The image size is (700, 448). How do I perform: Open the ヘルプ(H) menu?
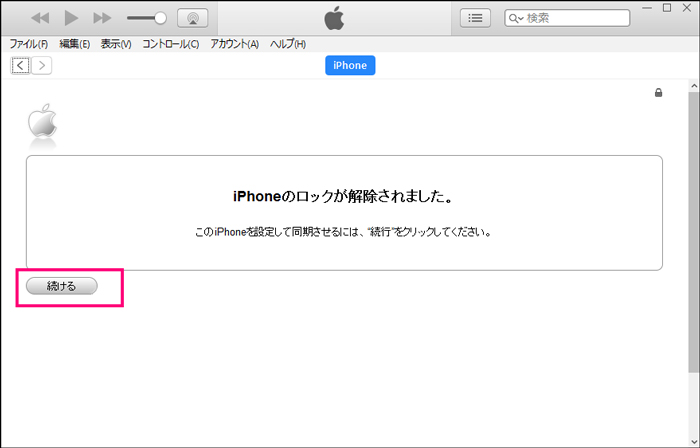click(x=288, y=44)
